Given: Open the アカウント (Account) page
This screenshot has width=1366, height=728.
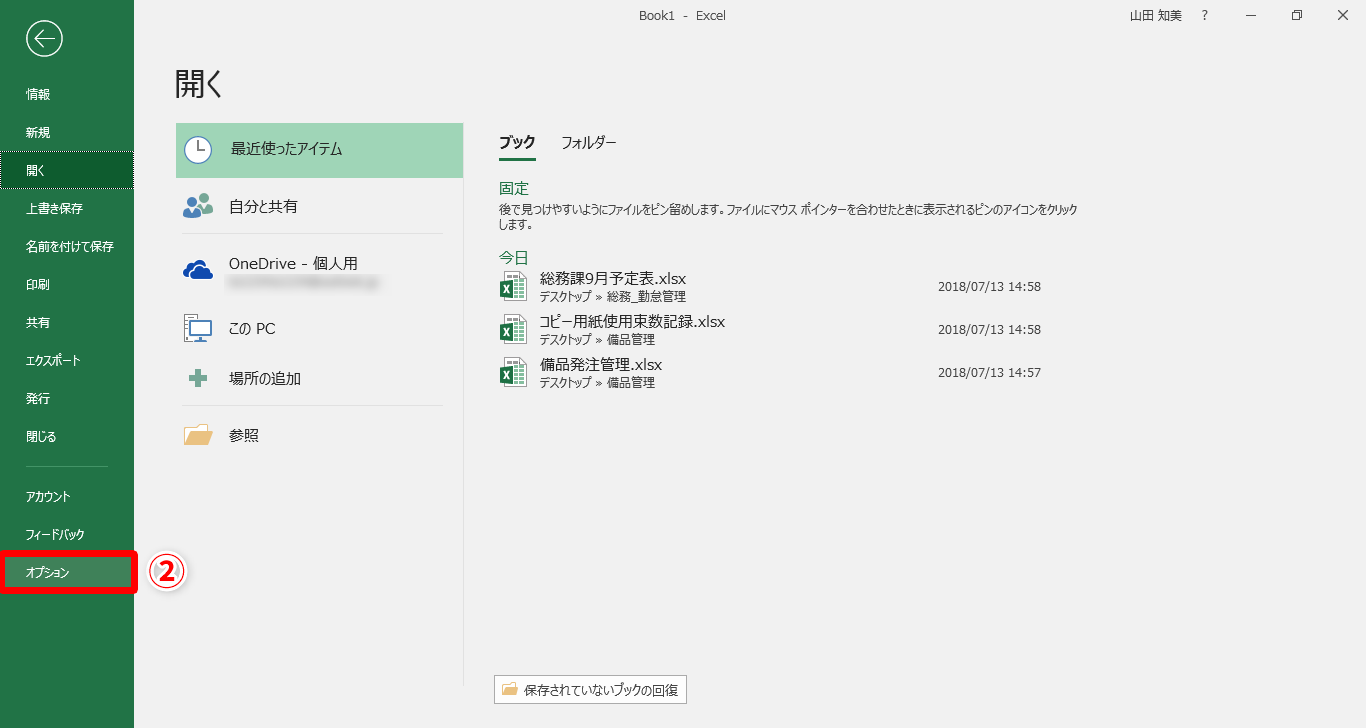Looking at the screenshot, I should point(67,496).
